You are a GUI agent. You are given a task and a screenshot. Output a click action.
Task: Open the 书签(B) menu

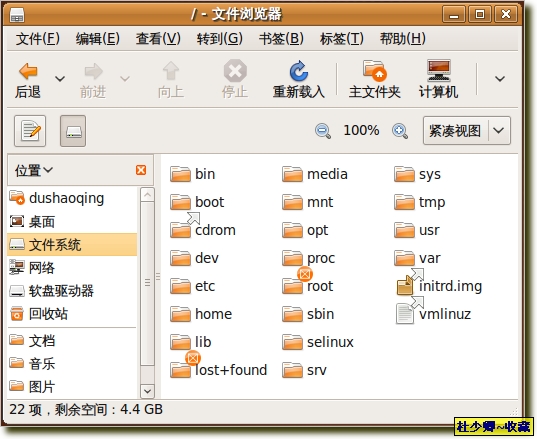point(281,38)
